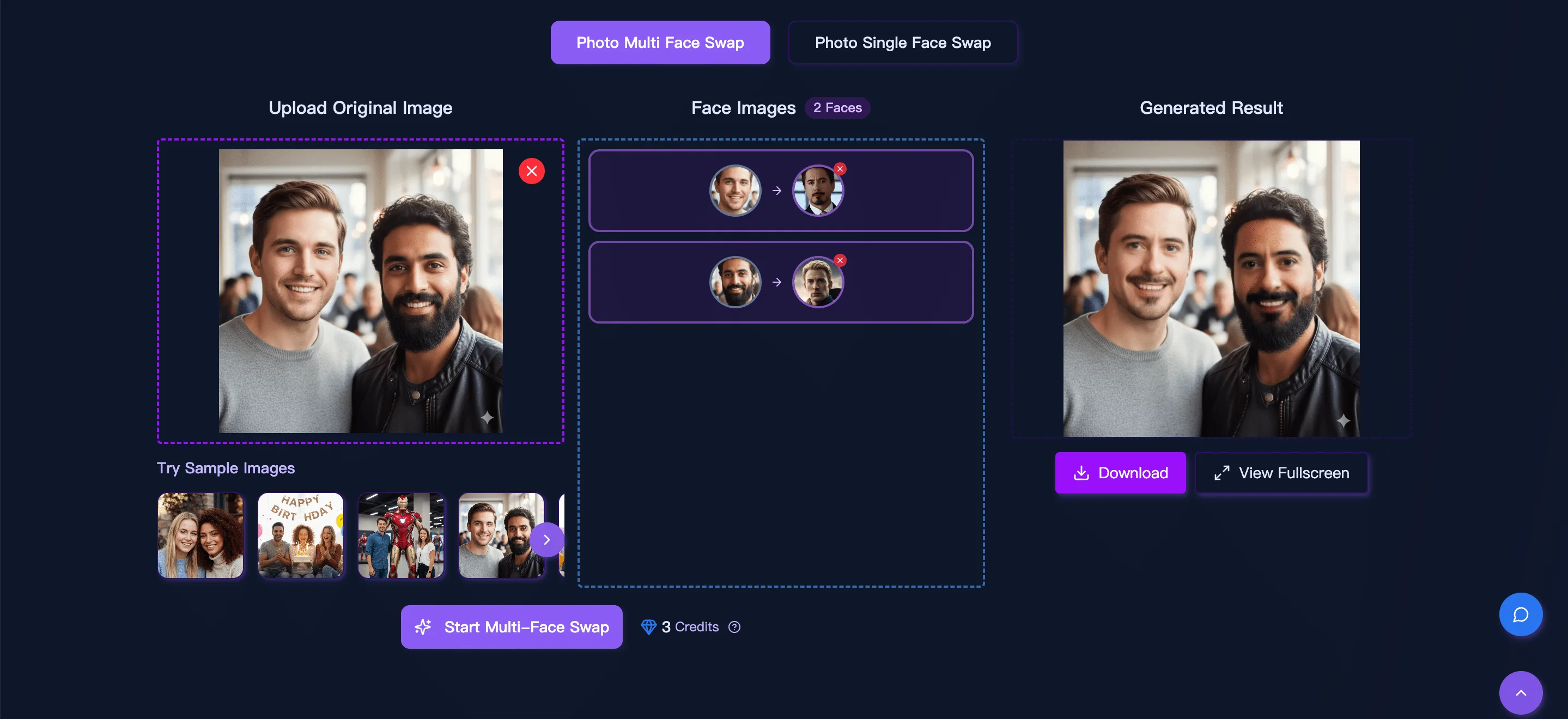Click the detected smiling man source face
Image resolution: width=1568 pixels, height=719 pixels.
[736, 191]
